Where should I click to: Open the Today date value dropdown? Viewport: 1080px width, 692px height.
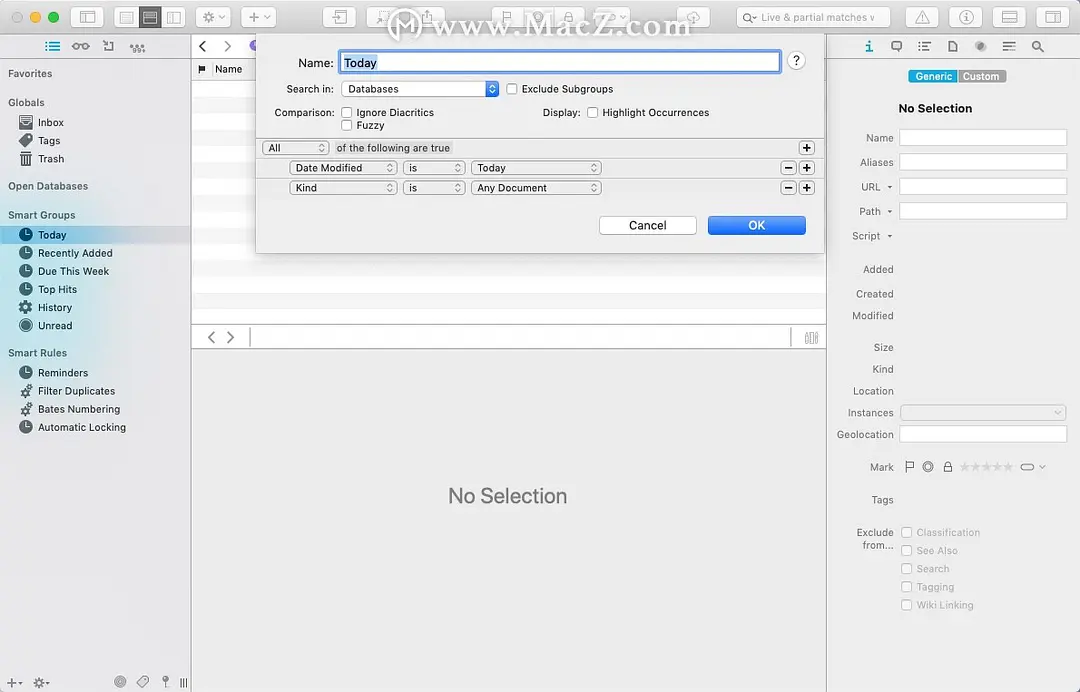tap(536, 167)
